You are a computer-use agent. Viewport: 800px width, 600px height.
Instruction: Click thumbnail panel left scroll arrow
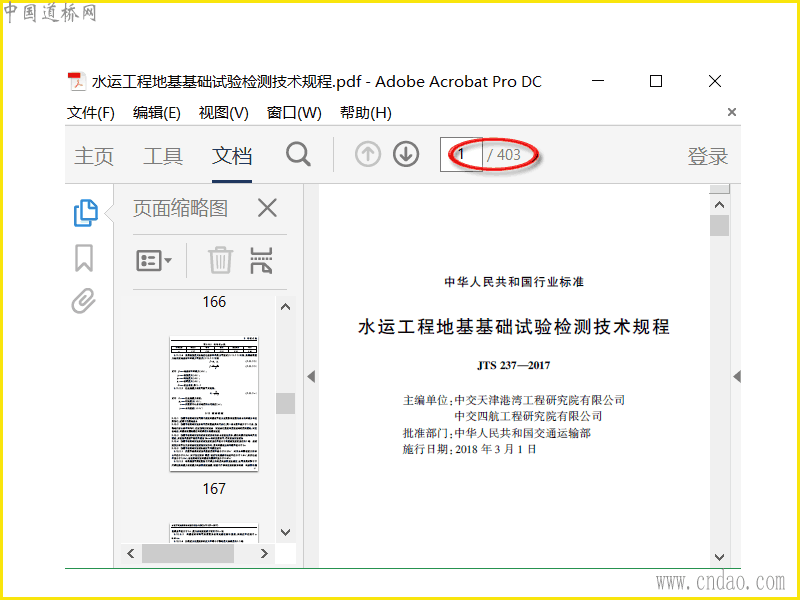pos(131,554)
